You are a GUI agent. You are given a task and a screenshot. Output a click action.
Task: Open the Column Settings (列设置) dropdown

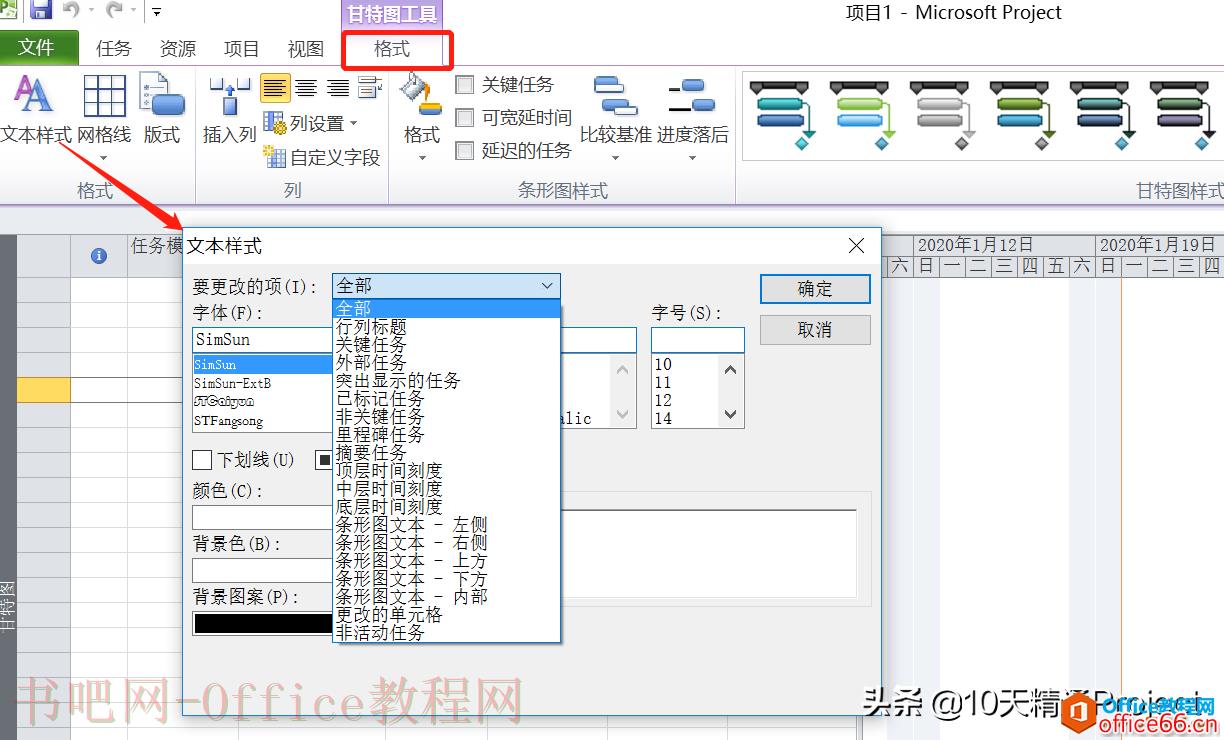(310, 124)
